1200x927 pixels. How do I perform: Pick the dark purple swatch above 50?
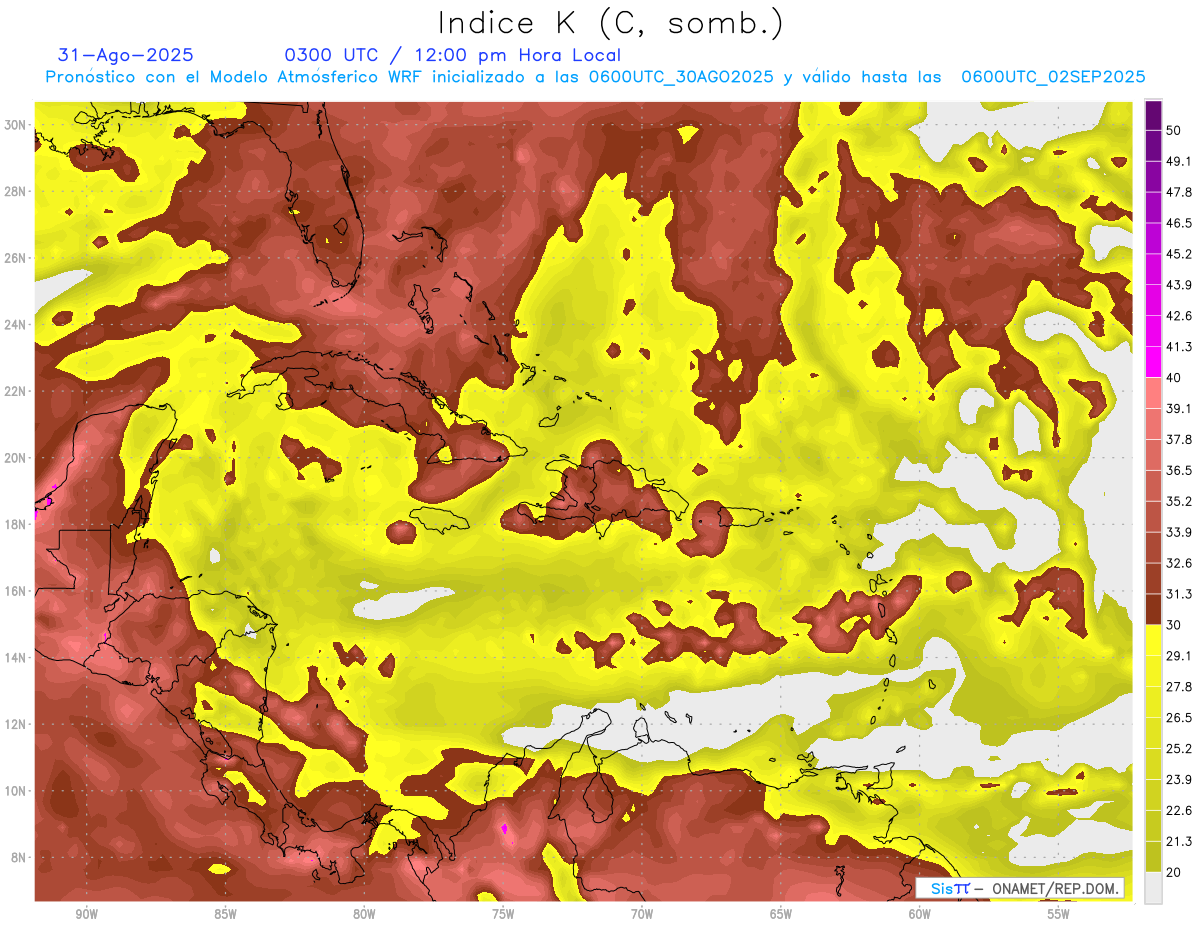[1153, 115]
